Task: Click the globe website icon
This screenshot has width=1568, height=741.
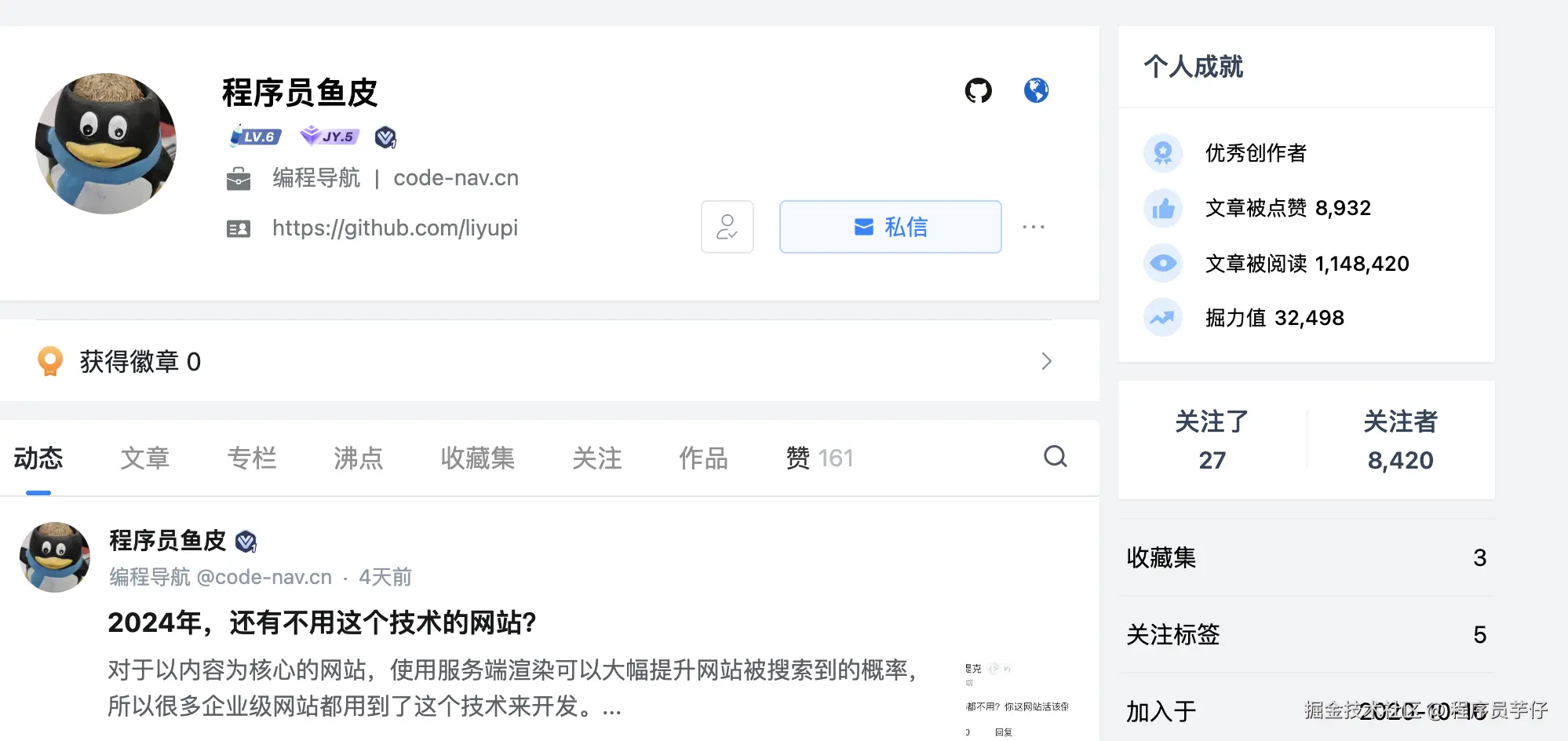Action: 1037,90
